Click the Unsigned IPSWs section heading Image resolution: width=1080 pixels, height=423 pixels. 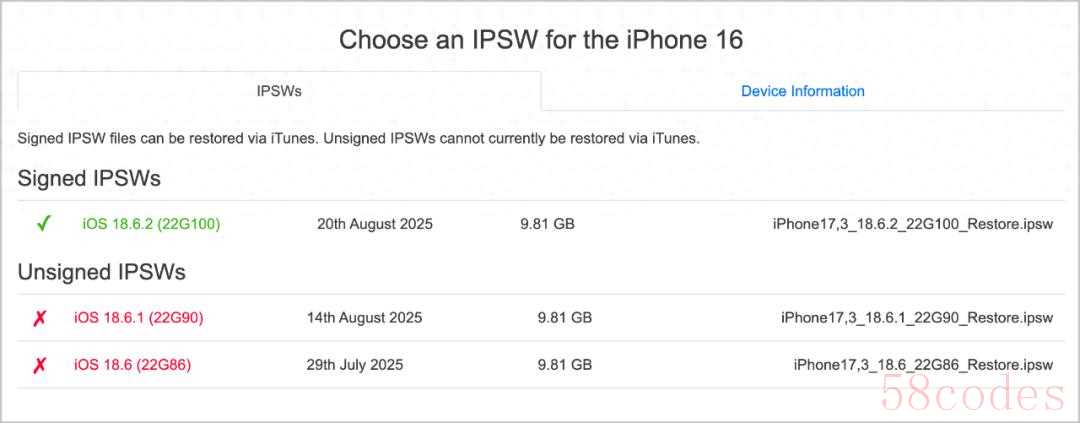click(101, 272)
